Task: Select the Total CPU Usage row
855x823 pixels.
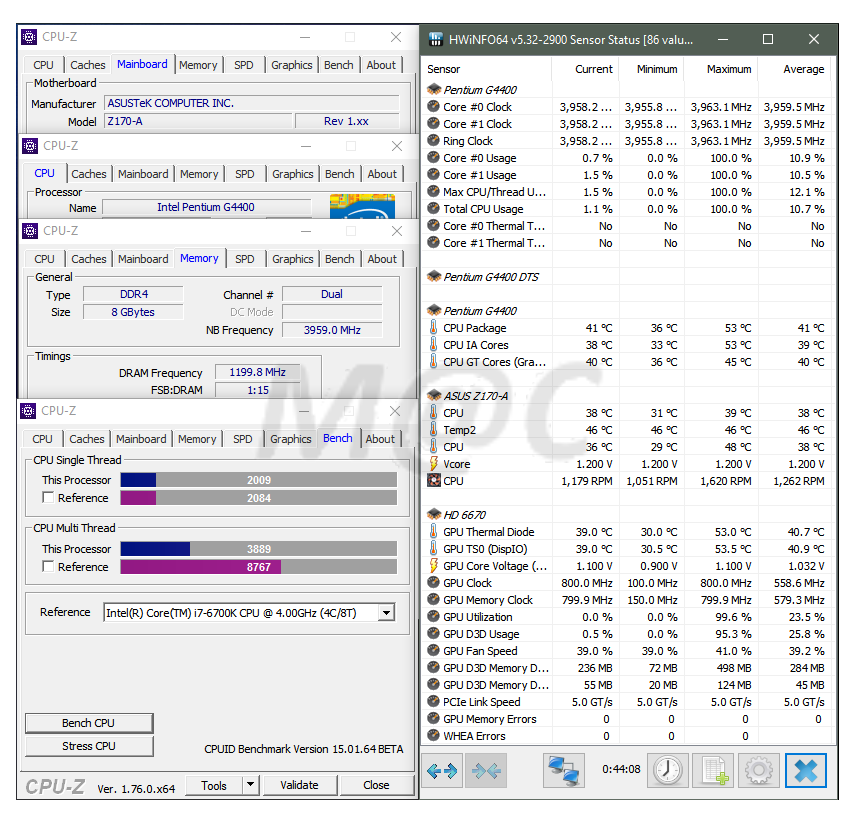Action: coord(627,208)
